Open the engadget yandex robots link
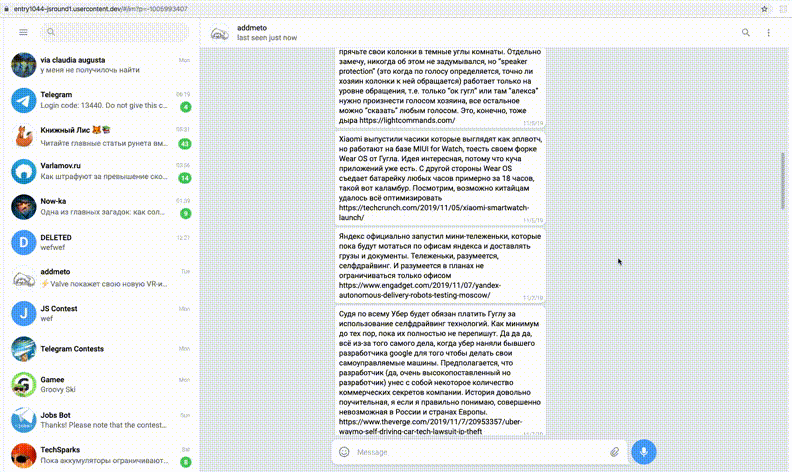This screenshot has width=792, height=472. click(420, 290)
